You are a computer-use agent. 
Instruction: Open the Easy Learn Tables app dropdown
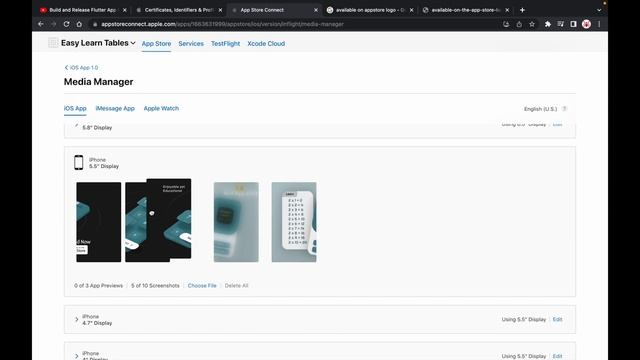tap(98, 43)
